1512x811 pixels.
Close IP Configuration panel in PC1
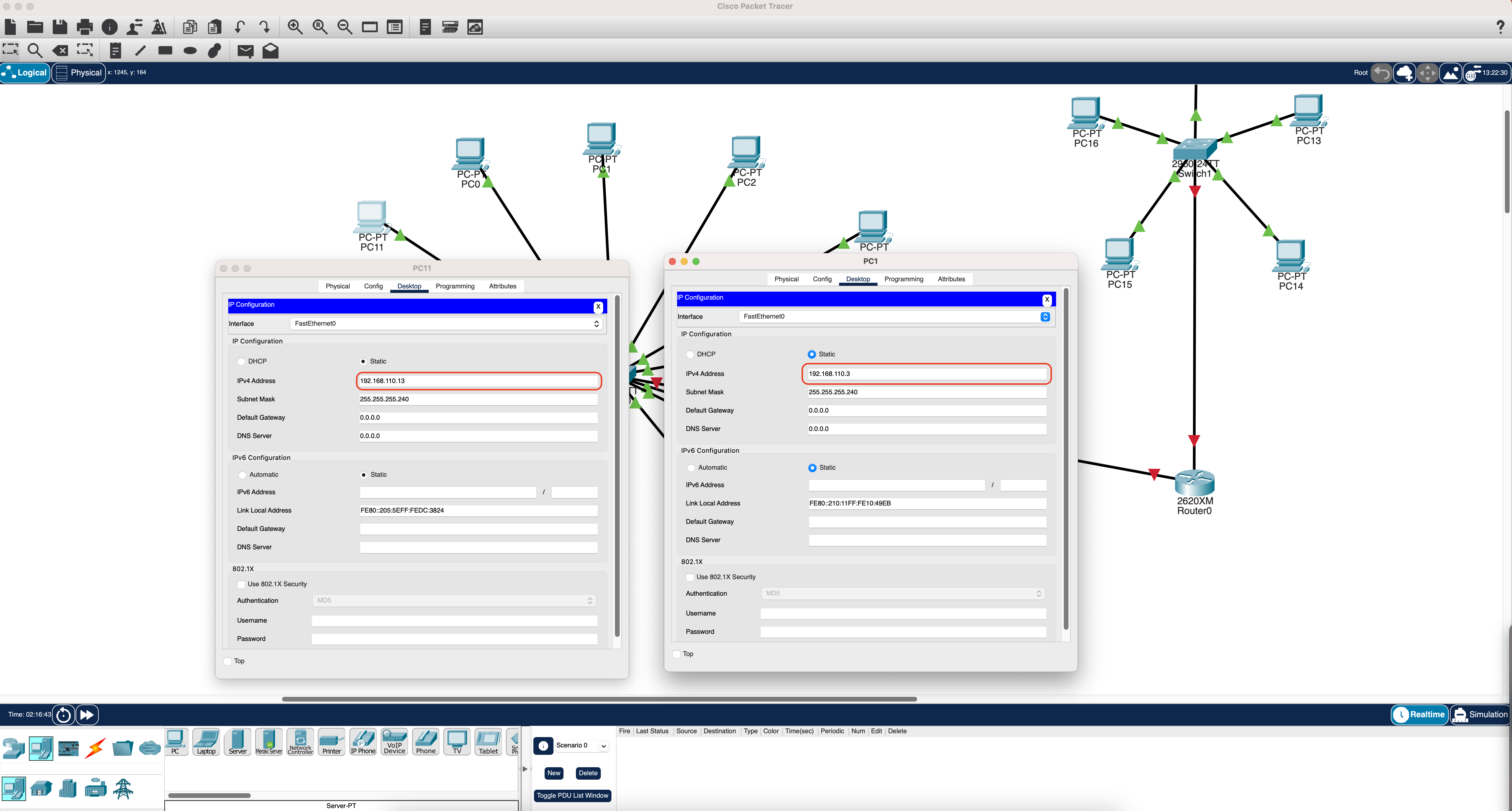pos(1047,300)
